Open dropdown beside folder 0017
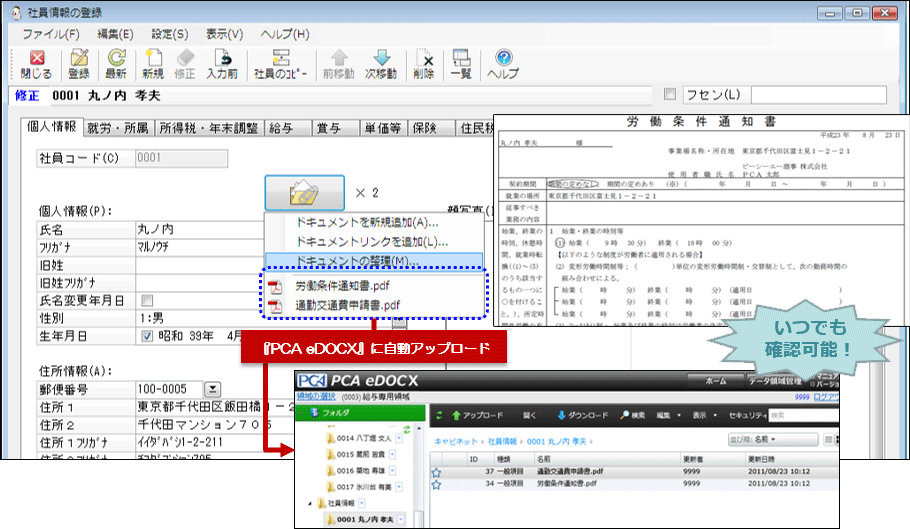Screen dimensions: 910x529 coord(399,487)
